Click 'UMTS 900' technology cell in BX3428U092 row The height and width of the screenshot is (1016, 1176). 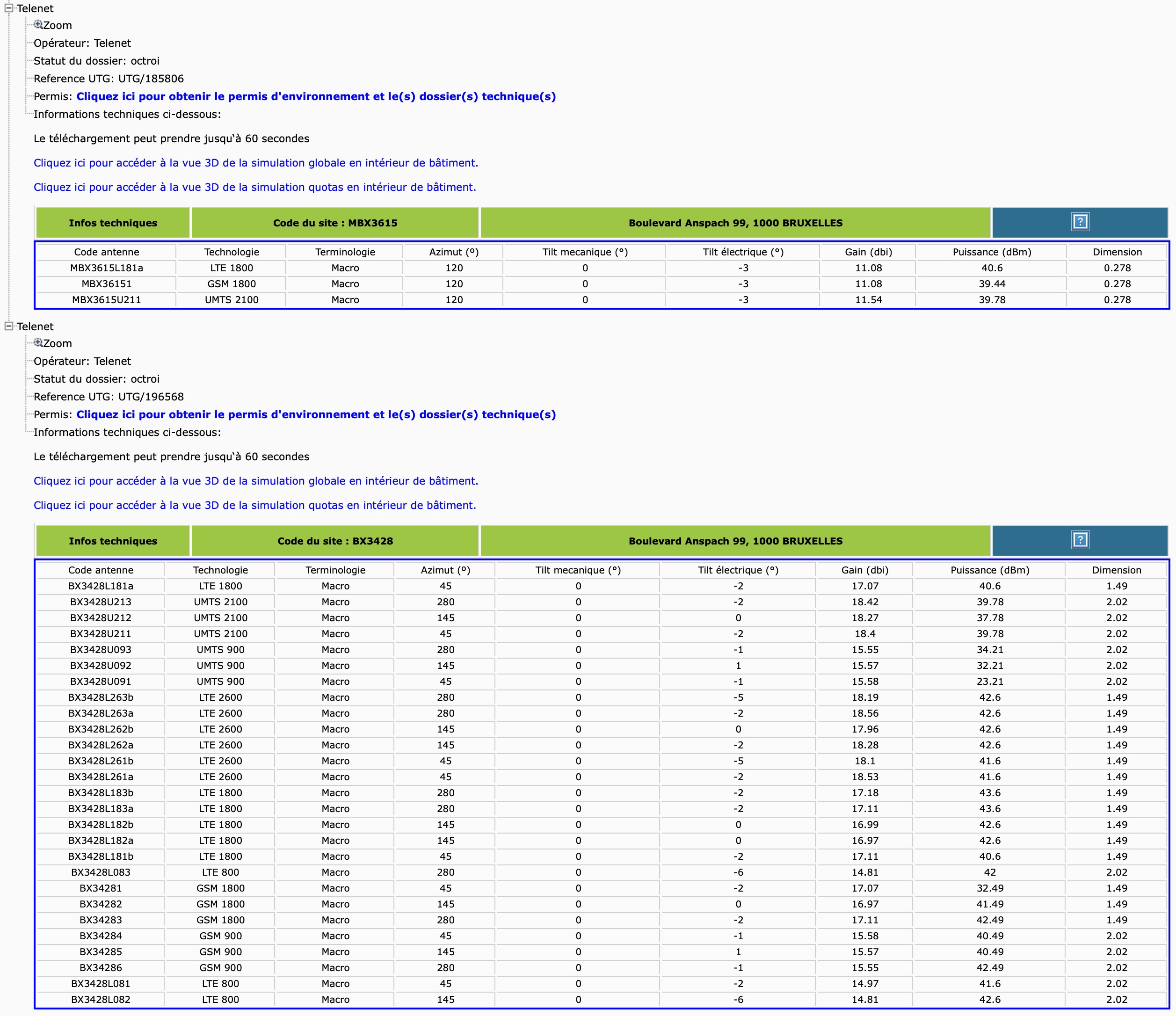coord(220,665)
